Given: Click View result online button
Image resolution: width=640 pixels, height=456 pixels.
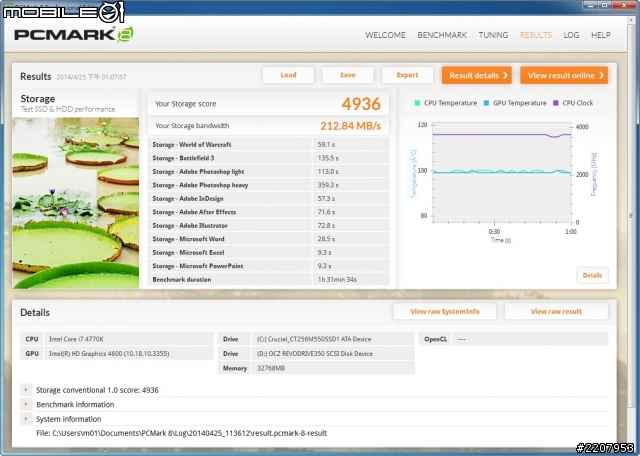Looking at the screenshot, I should click(x=564, y=76).
